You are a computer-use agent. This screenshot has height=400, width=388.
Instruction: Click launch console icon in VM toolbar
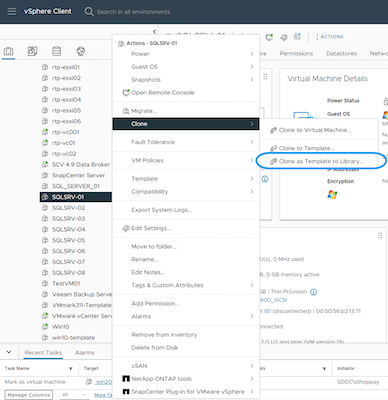click(269, 37)
